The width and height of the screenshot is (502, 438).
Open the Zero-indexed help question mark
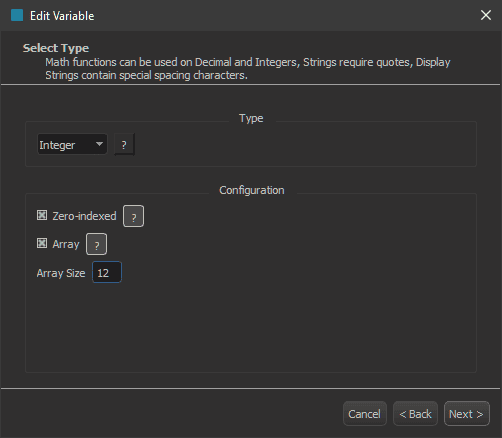(133, 216)
